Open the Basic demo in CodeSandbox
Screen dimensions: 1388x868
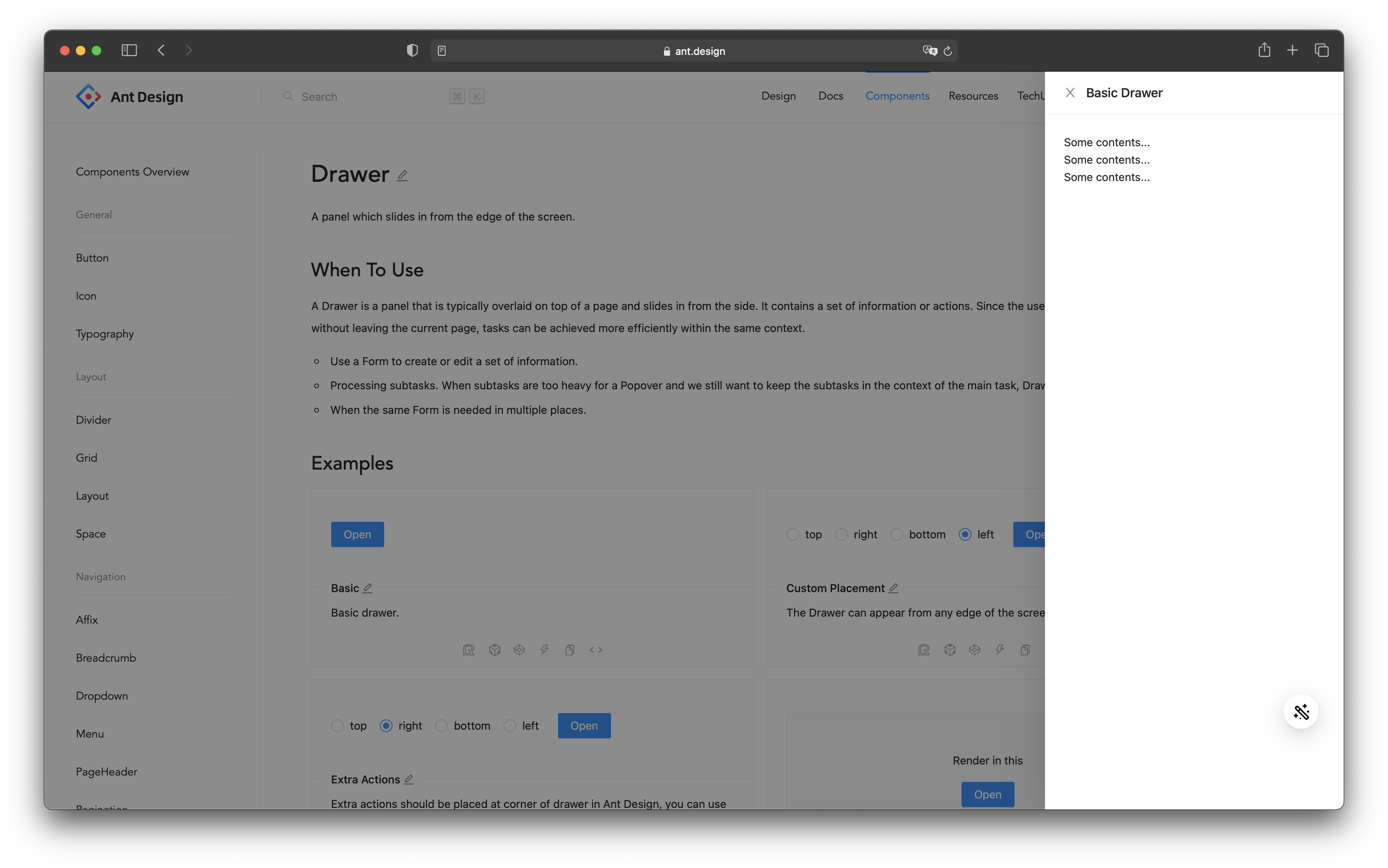(x=494, y=649)
